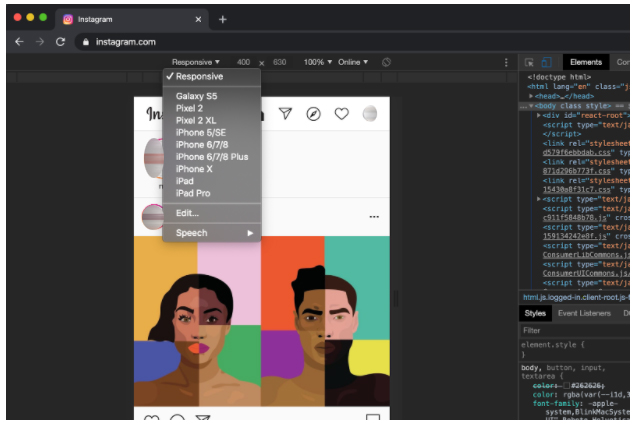Click the styles Filter field

point(574,331)
